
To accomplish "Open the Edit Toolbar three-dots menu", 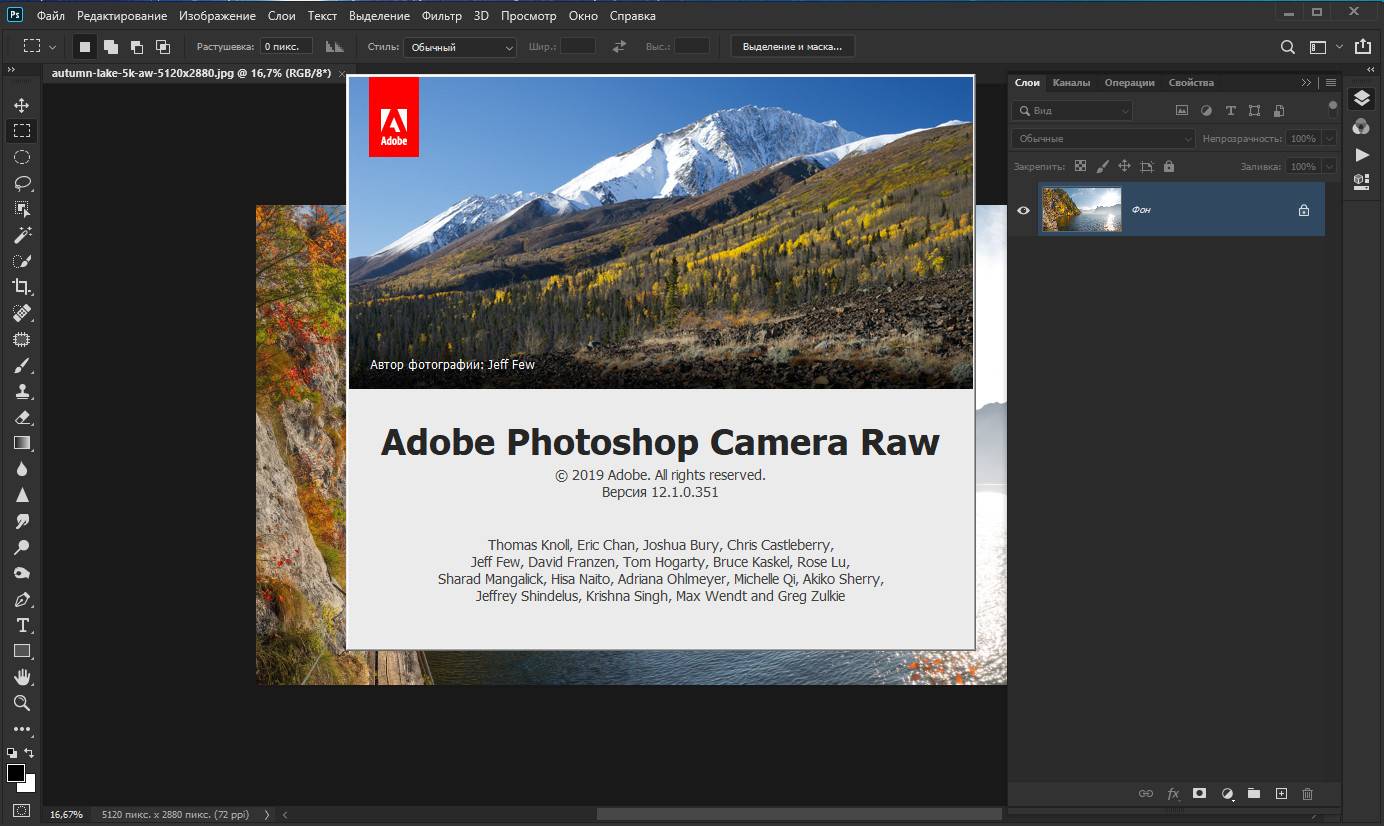I will [21, 729].
